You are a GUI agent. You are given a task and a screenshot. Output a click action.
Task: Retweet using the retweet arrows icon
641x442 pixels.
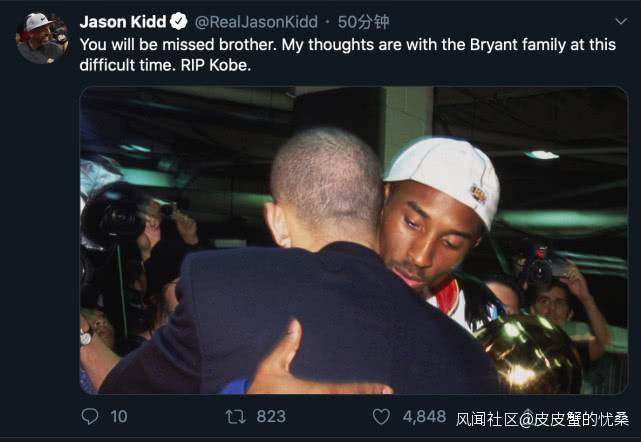click(x=235, y=417)
